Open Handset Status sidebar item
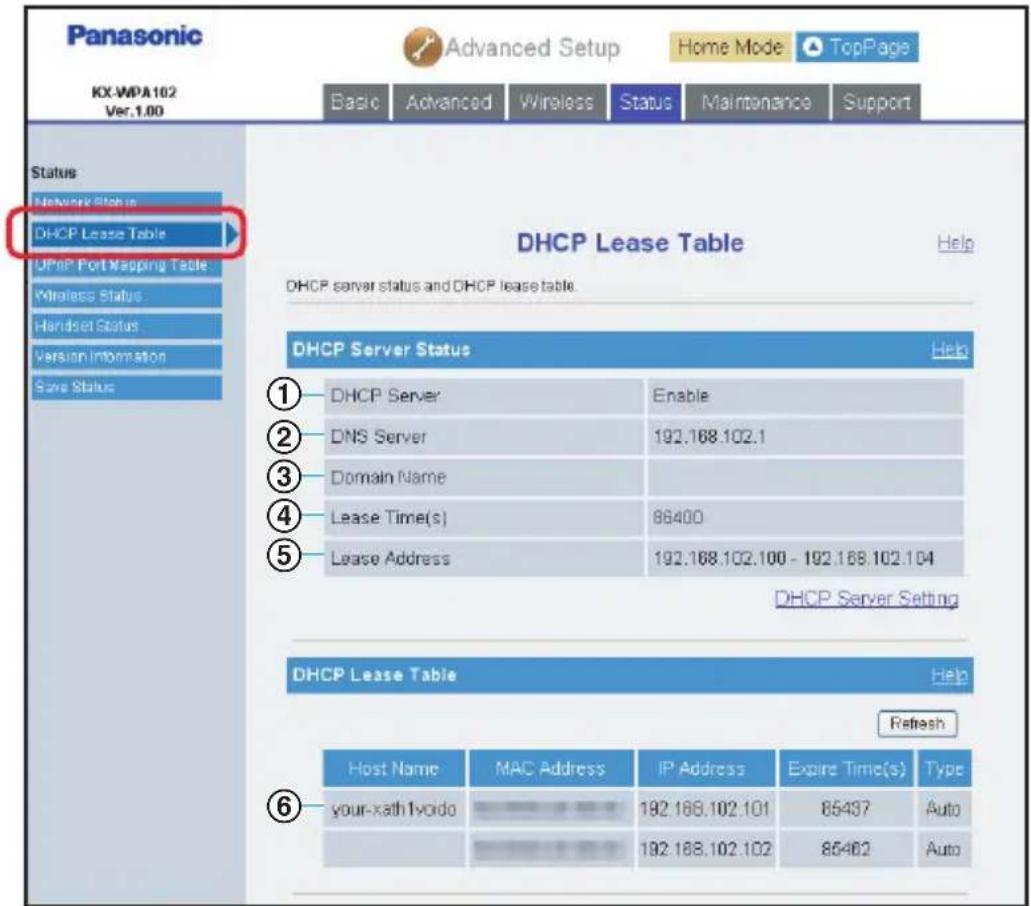 tap(126, 325)
